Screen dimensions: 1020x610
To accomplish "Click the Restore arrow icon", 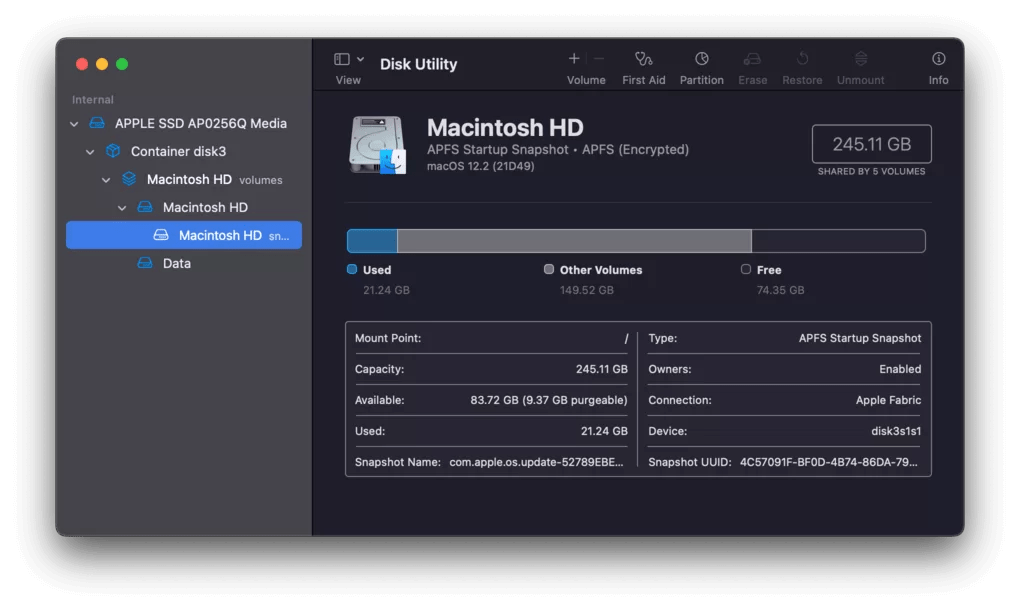I will tap(802, 59).
